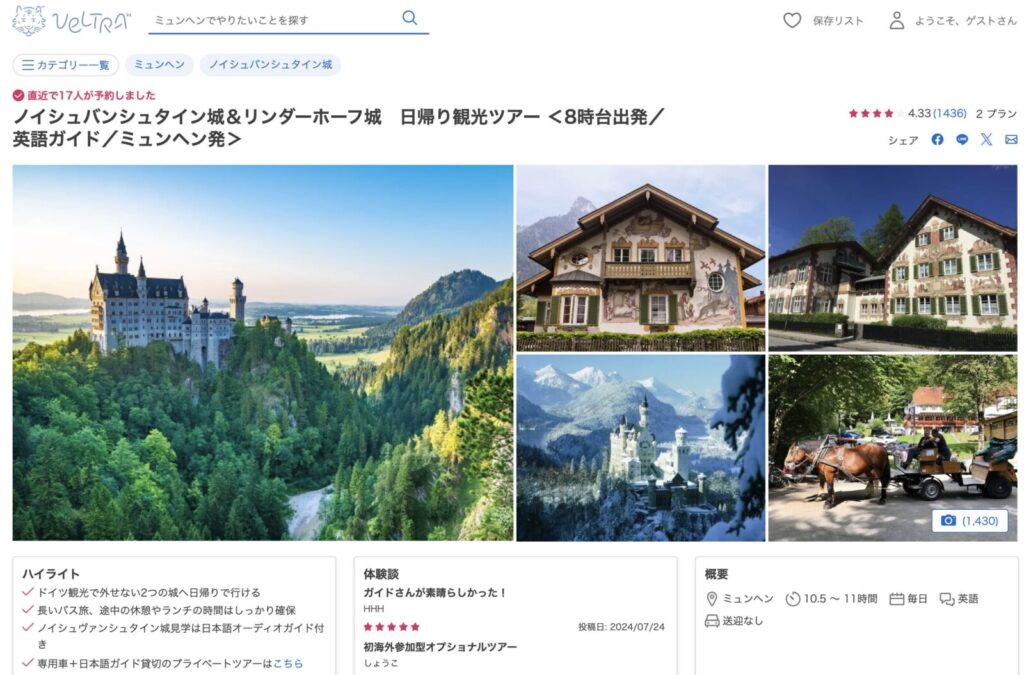Expand the カテゴリー一覧 category menu
This screenshot has width=1024, height=675.
pos(65,65)
